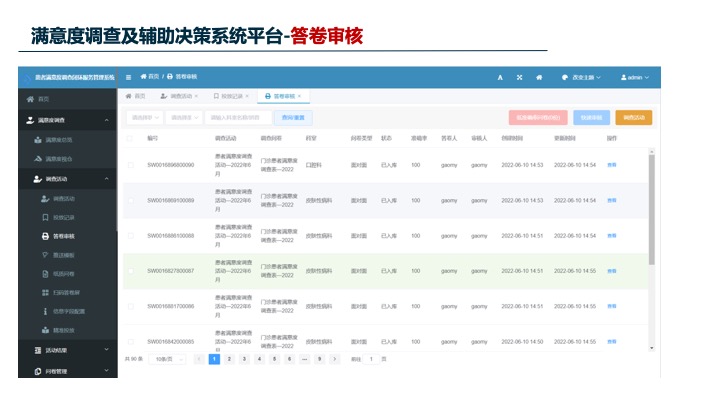720x405 pixels.
Task: Open the 满意度总览 sidebar item
Action: [68, 140]
